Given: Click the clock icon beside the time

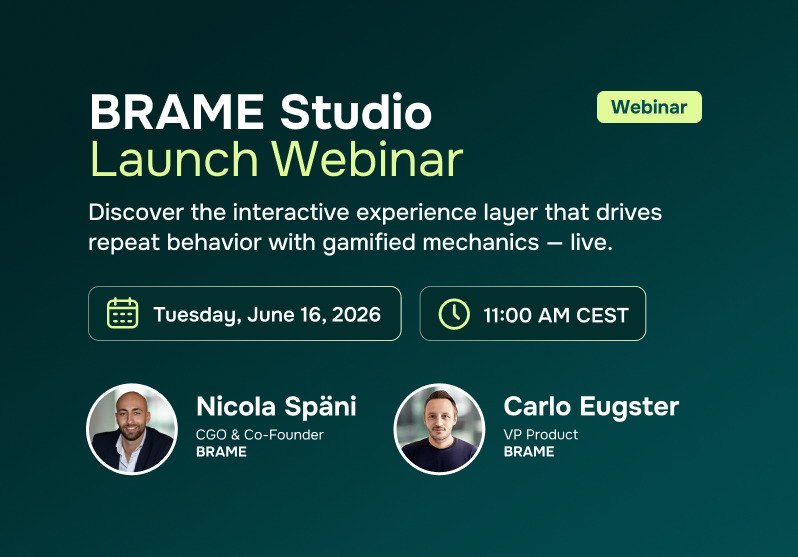Looking at the screenshot, I should tap(454, 314).
